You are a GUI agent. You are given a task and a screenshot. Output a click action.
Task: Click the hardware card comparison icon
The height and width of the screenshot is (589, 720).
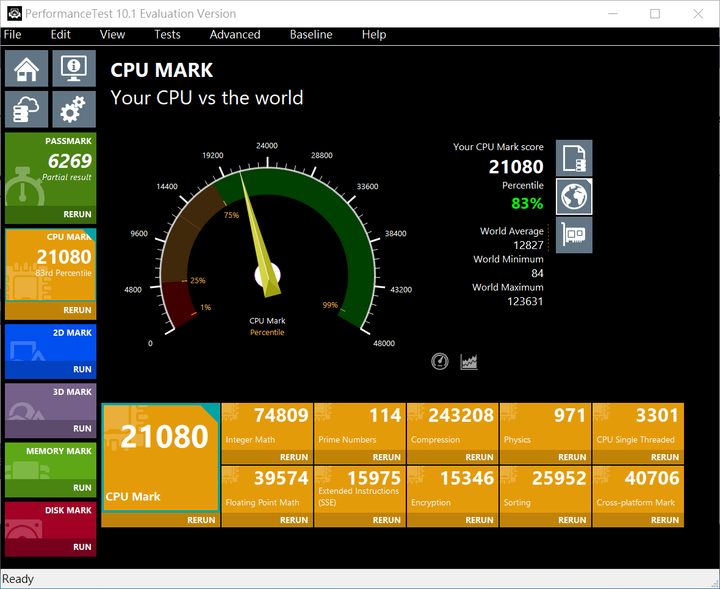574,235
